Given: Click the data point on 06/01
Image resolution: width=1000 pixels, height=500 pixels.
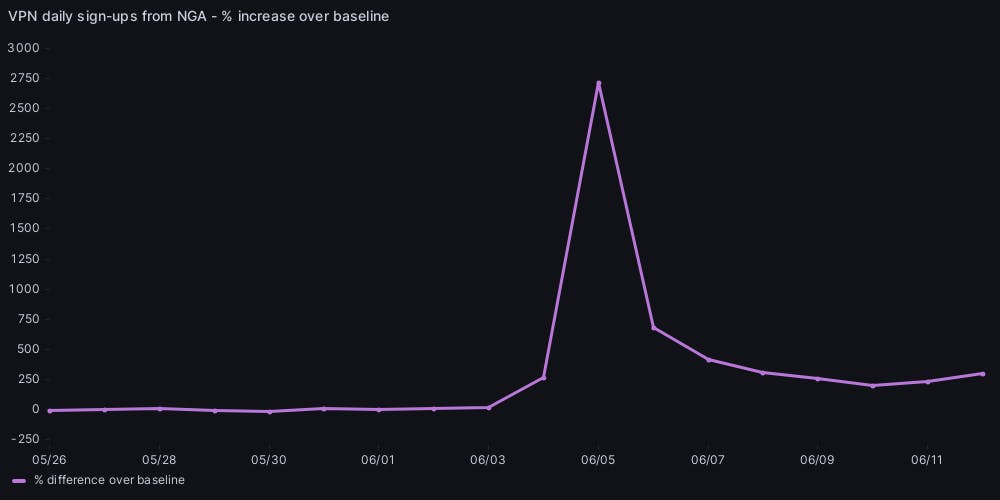Looking at the screenshot, I should (378, 410).
